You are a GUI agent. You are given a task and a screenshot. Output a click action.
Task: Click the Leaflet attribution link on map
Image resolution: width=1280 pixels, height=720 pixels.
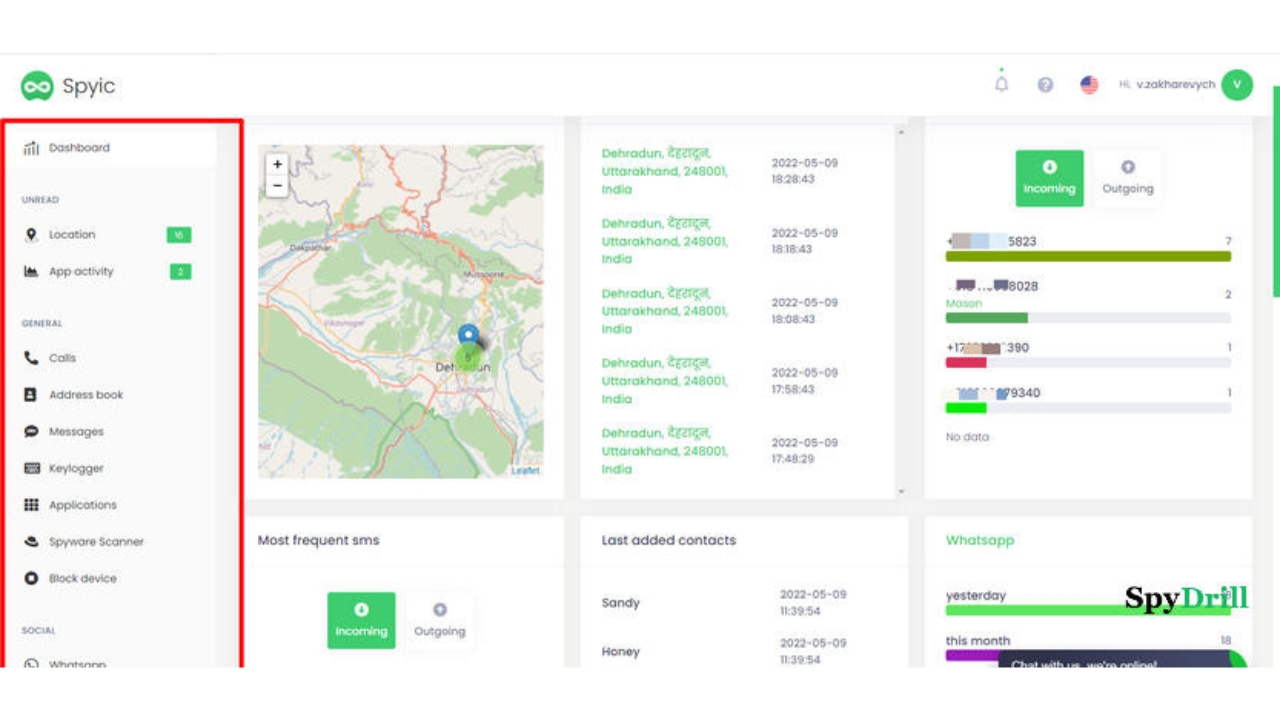526,470
